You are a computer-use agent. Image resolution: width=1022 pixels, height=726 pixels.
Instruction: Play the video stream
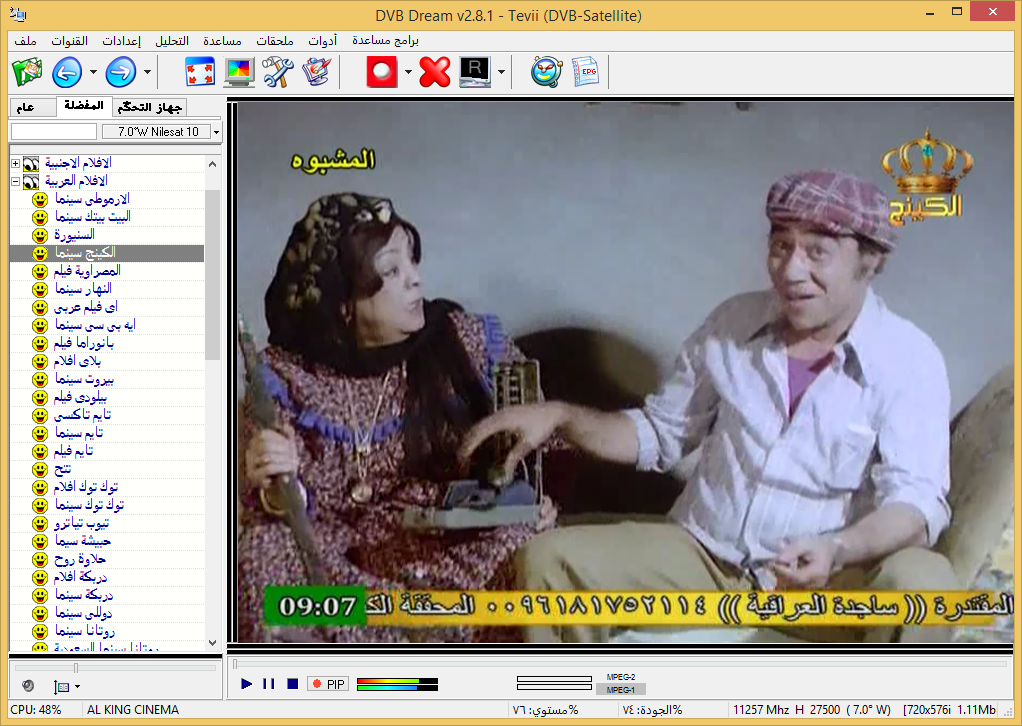click(x=246, y=684)
